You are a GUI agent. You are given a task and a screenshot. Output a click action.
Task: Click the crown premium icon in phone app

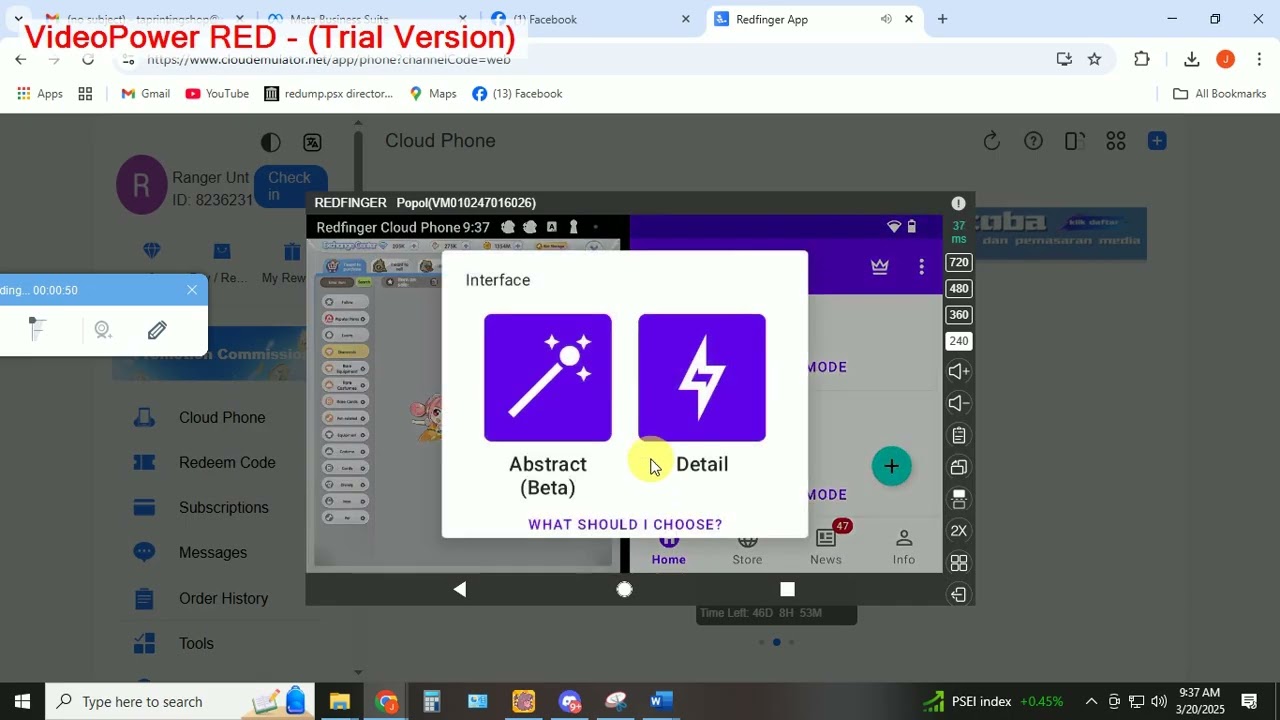tap(879, 267)
